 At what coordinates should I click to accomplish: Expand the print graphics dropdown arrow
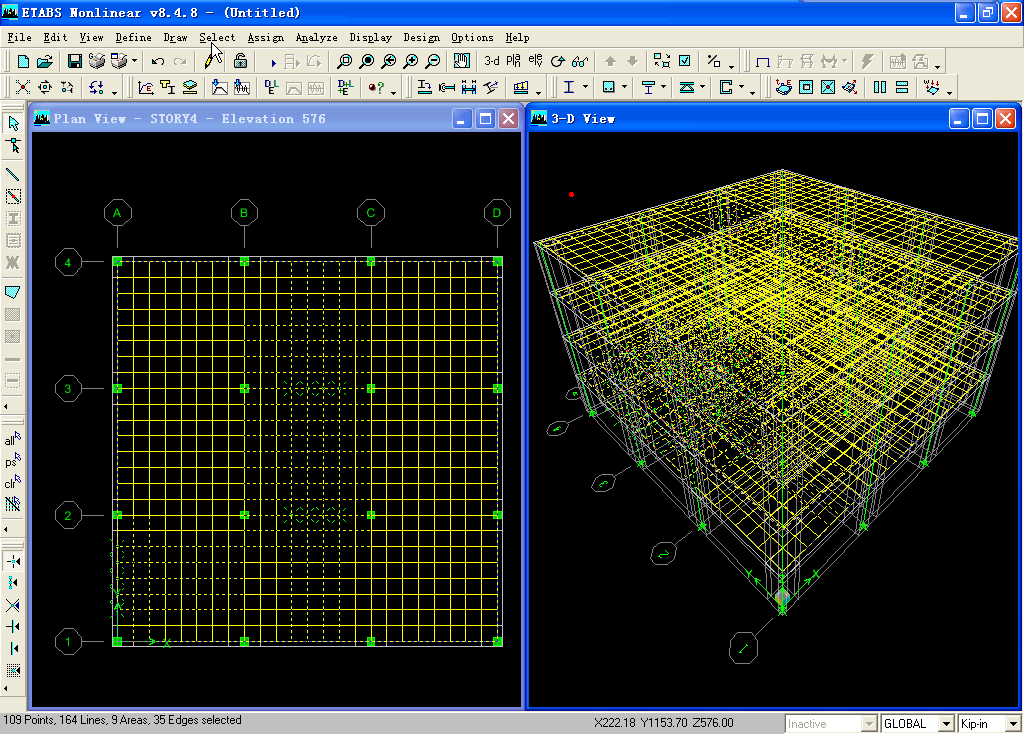coord(135,61)
